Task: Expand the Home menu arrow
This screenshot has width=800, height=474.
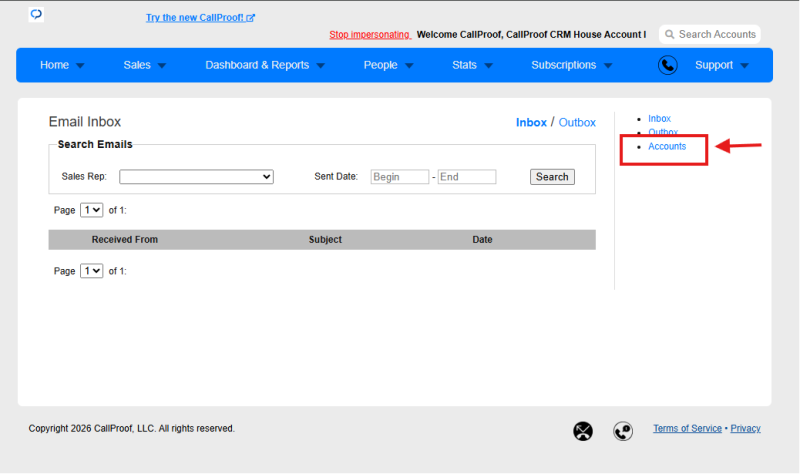Action: tap(80, 66)
